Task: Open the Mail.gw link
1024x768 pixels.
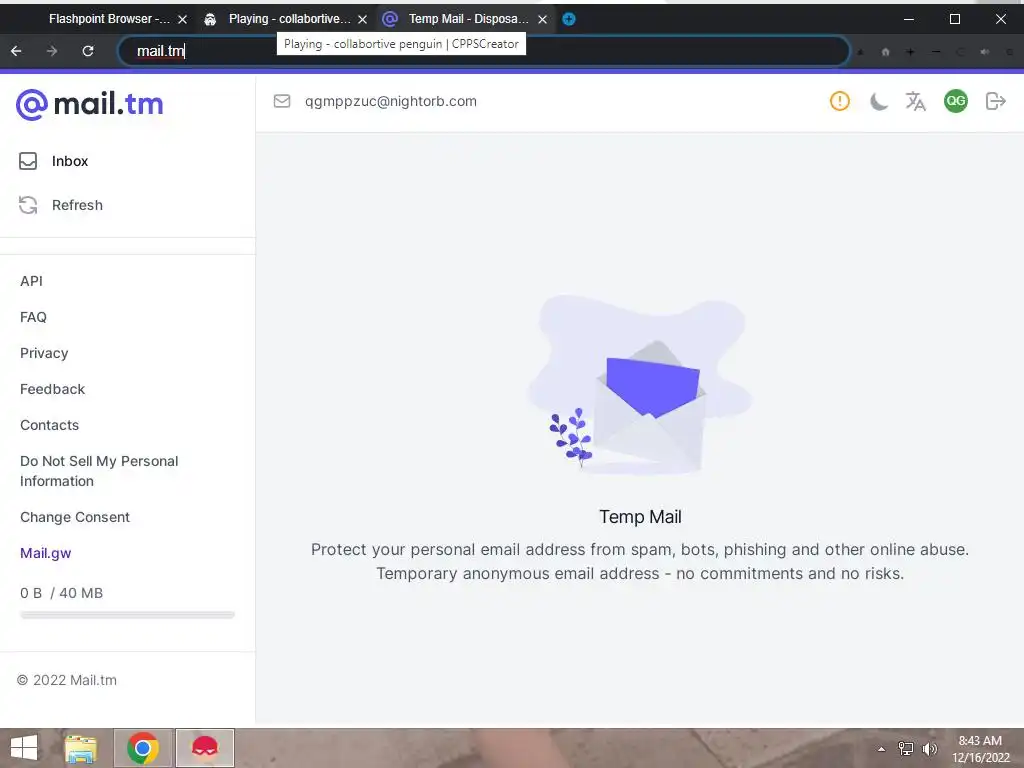Action: (x=46, y=553)
